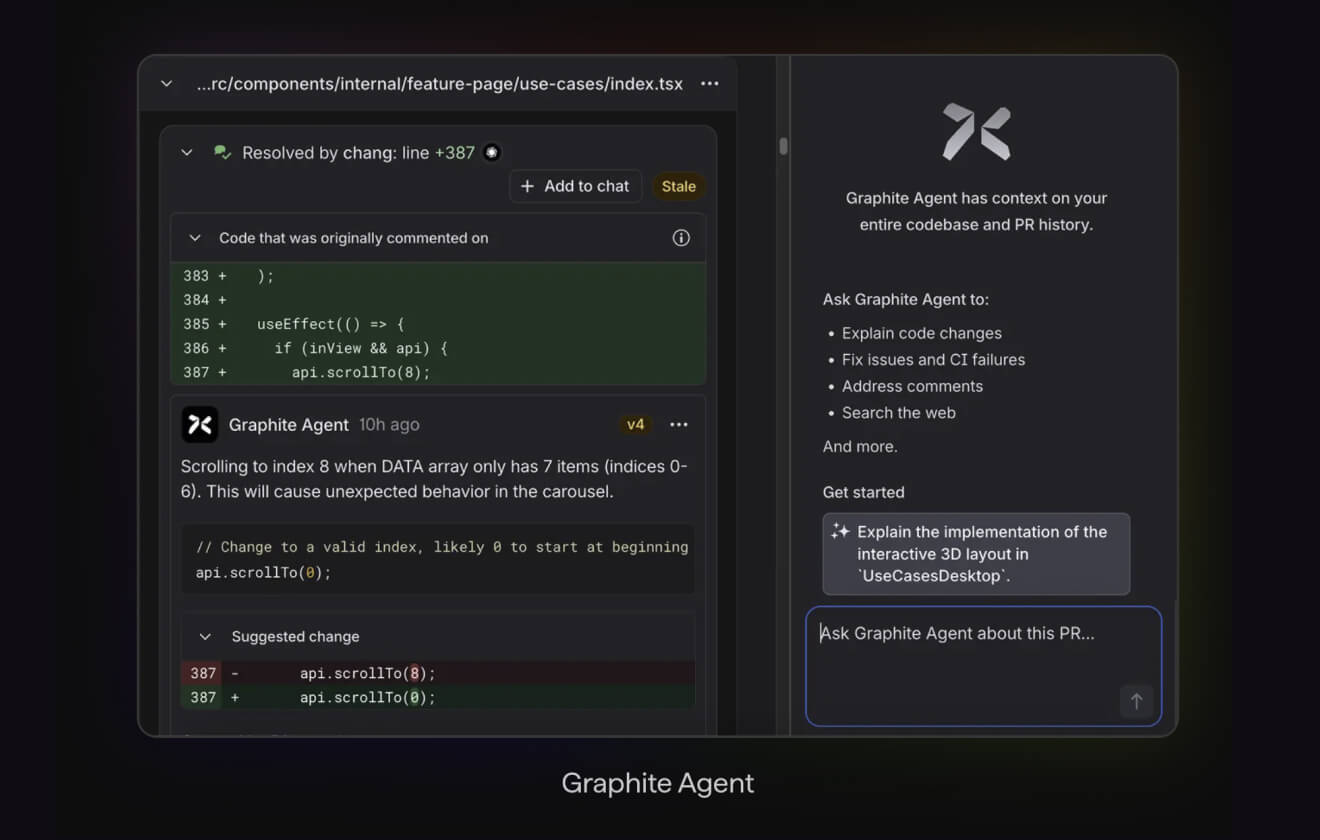Click the Graphite logo in agent panel

point(977,132)
